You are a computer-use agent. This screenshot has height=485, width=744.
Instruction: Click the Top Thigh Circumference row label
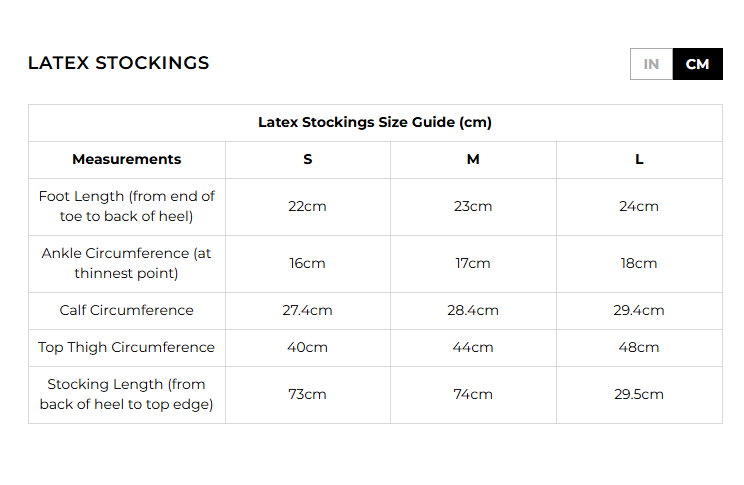click(127, 347)
